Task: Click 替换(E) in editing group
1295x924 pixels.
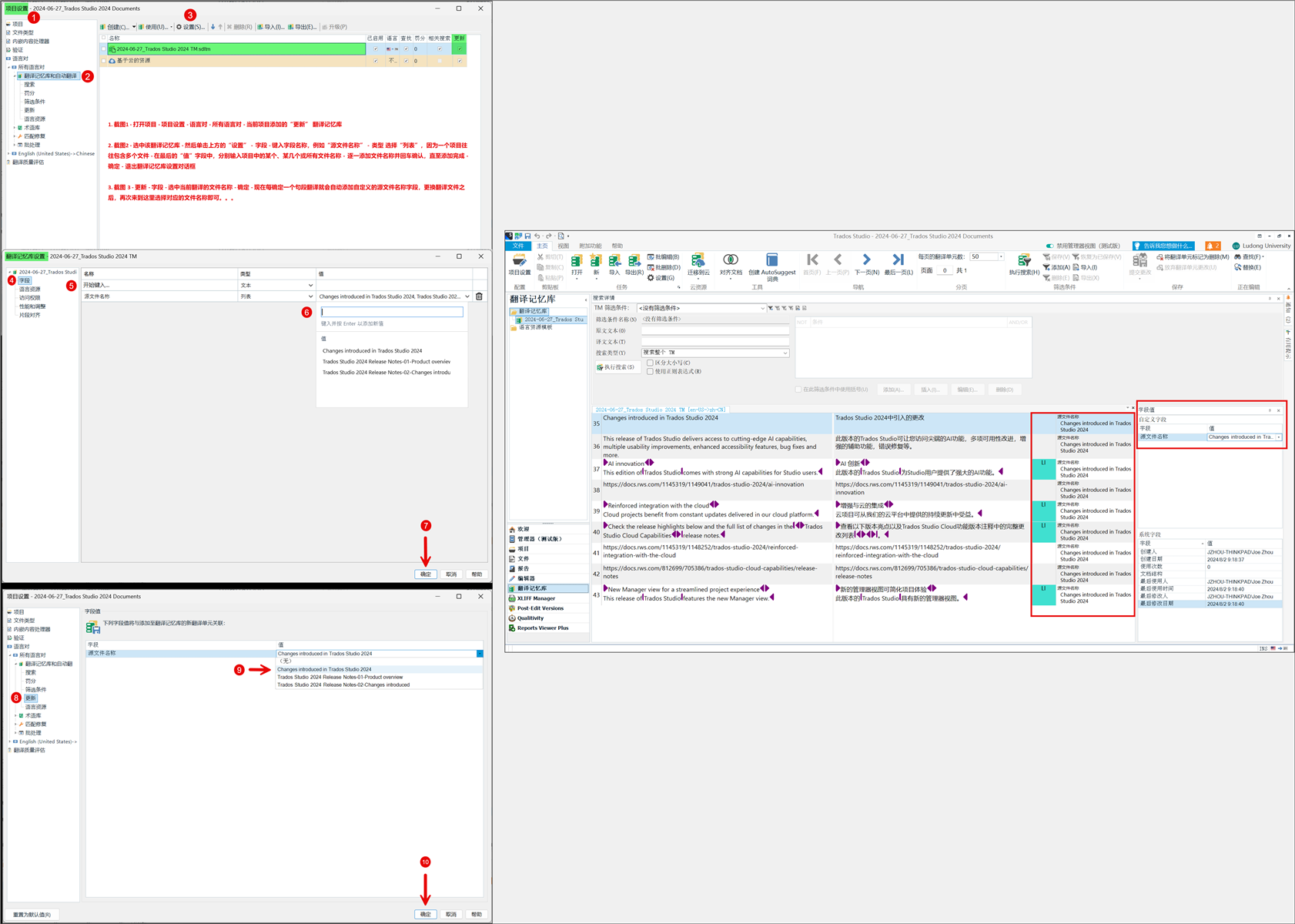Action: pos(1247,267)
